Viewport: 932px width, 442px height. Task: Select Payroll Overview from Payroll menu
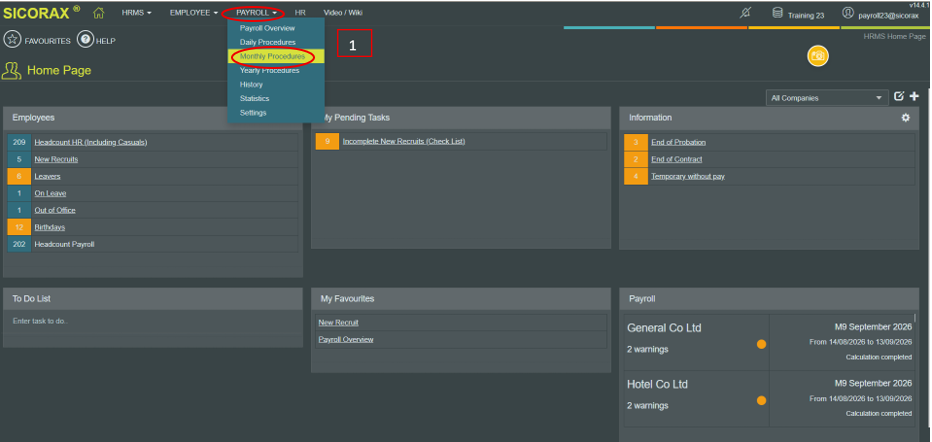(267, 28)
